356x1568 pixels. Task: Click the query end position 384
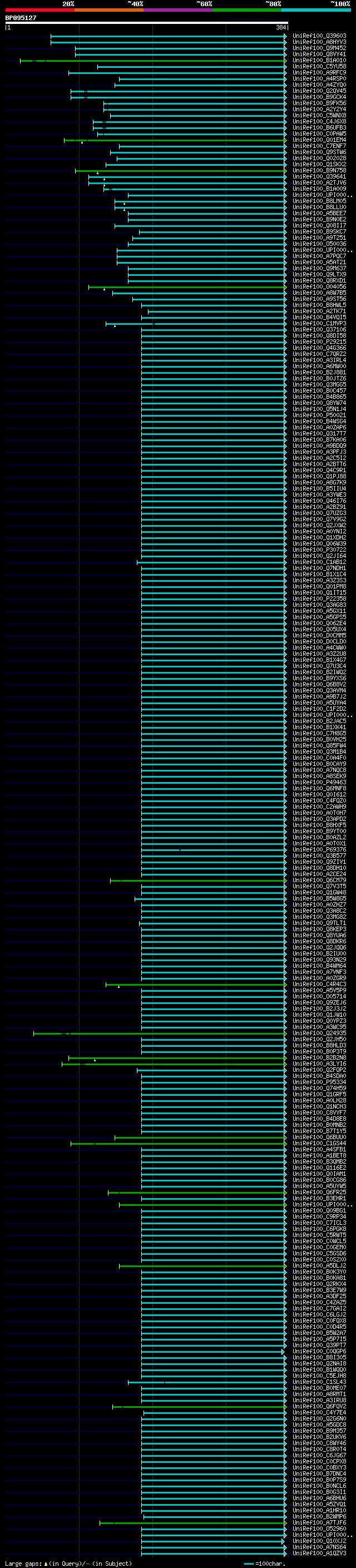click(280, 28)
